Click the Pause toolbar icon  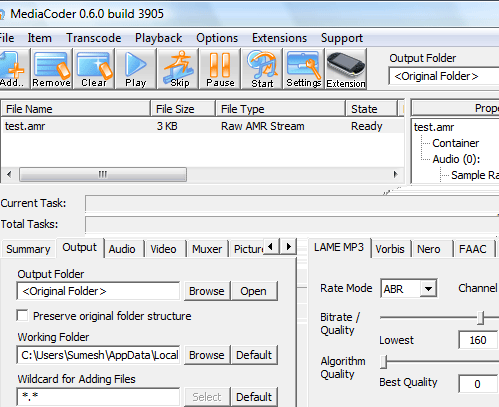pyautogui.click(x=220, y=69)
